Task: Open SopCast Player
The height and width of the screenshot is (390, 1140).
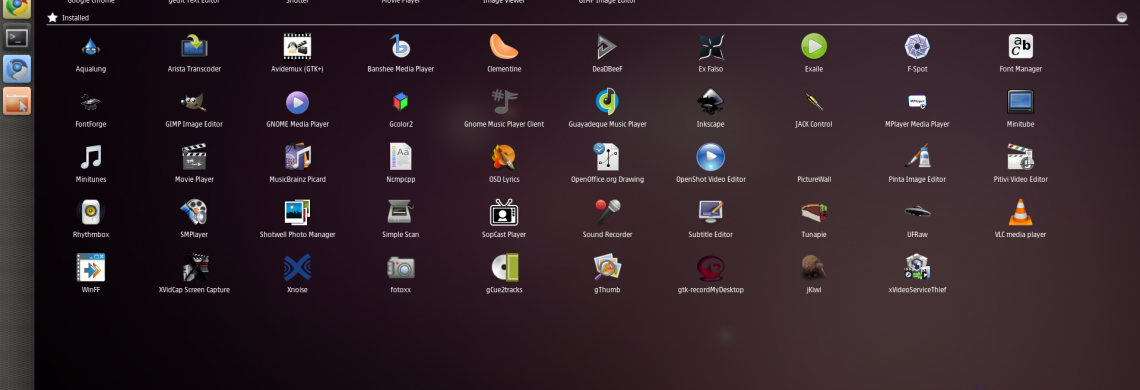Action: pos(504,213)
